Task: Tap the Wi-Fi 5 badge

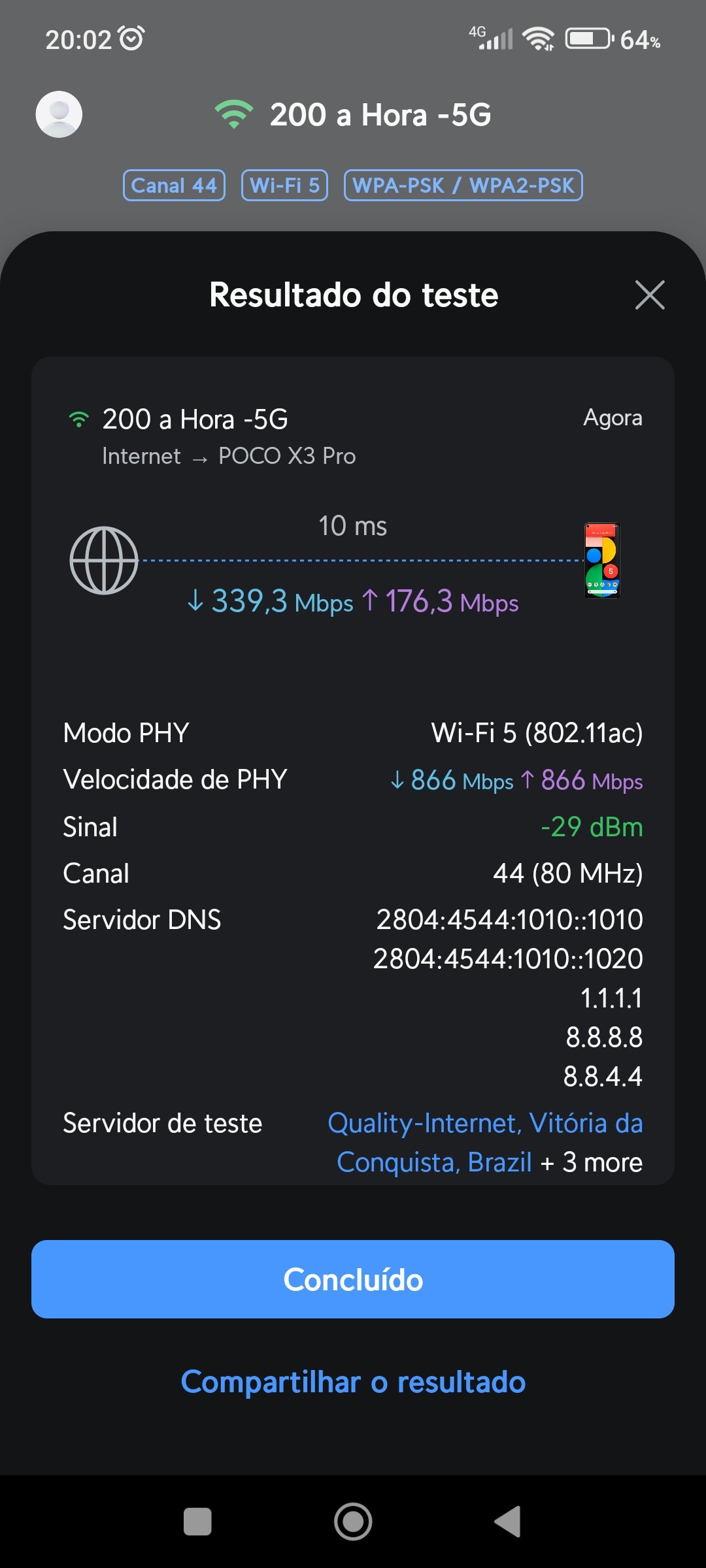Action: tap(284, 186)
